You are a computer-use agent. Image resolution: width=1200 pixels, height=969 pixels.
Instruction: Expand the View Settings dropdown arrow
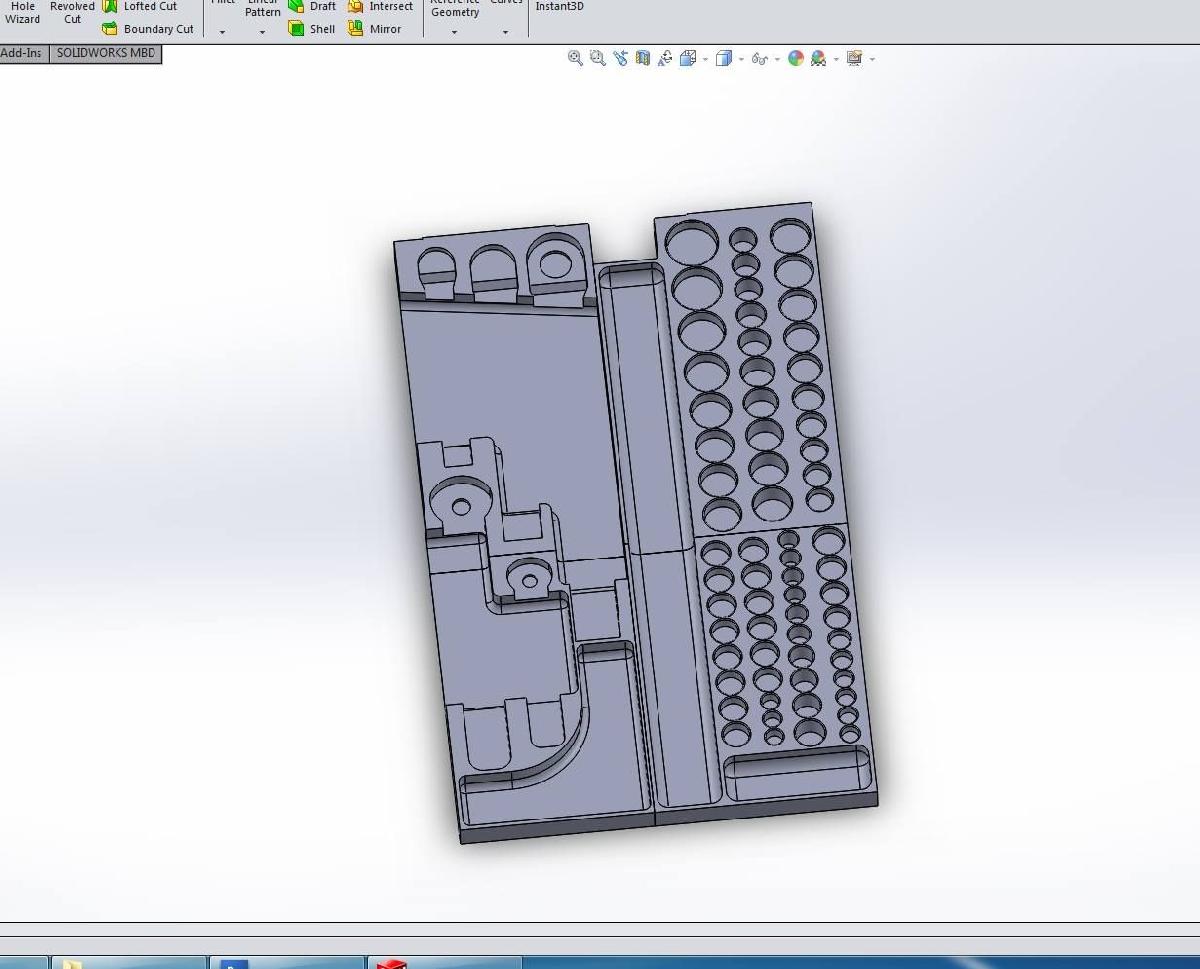pyautogui.click(x=872, y=59)
